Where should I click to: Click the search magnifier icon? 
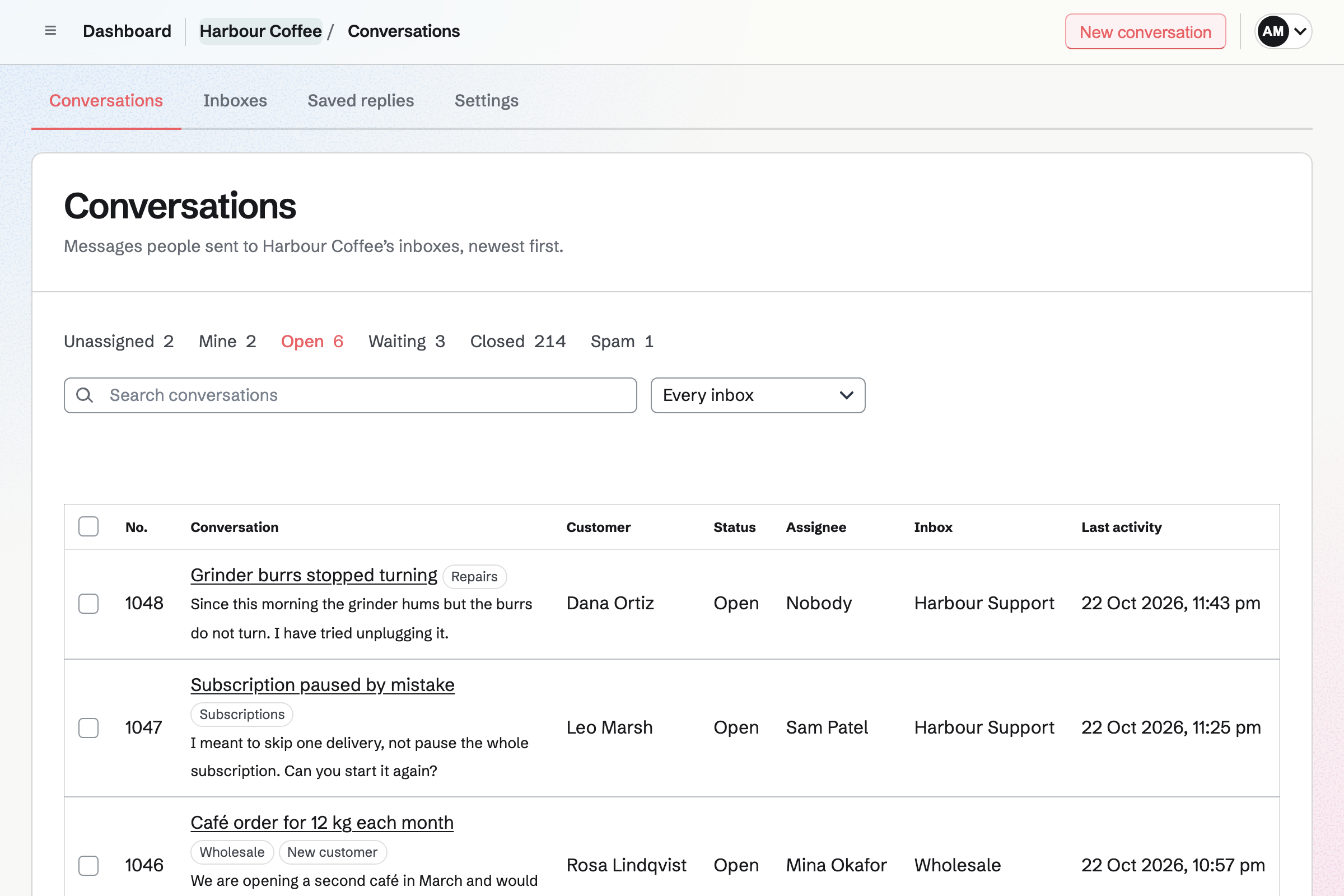click(x=85, y=395)
